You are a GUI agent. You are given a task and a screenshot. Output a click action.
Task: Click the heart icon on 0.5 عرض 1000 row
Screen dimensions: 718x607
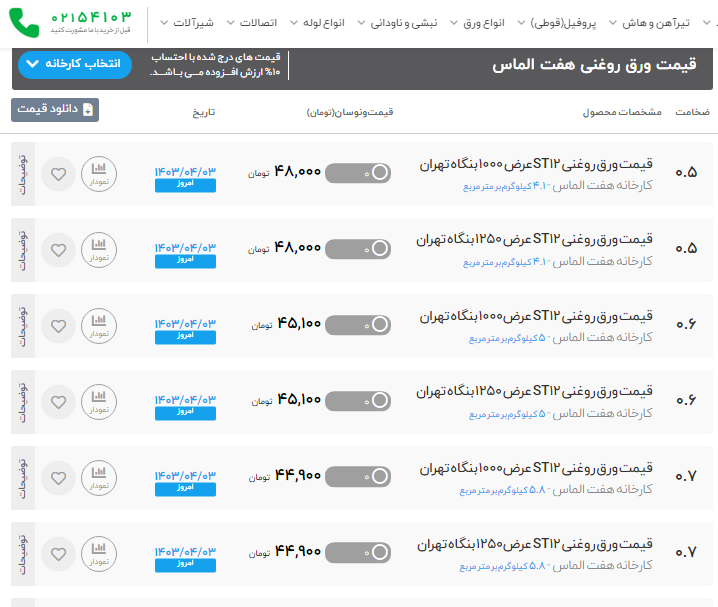point(58,174)
